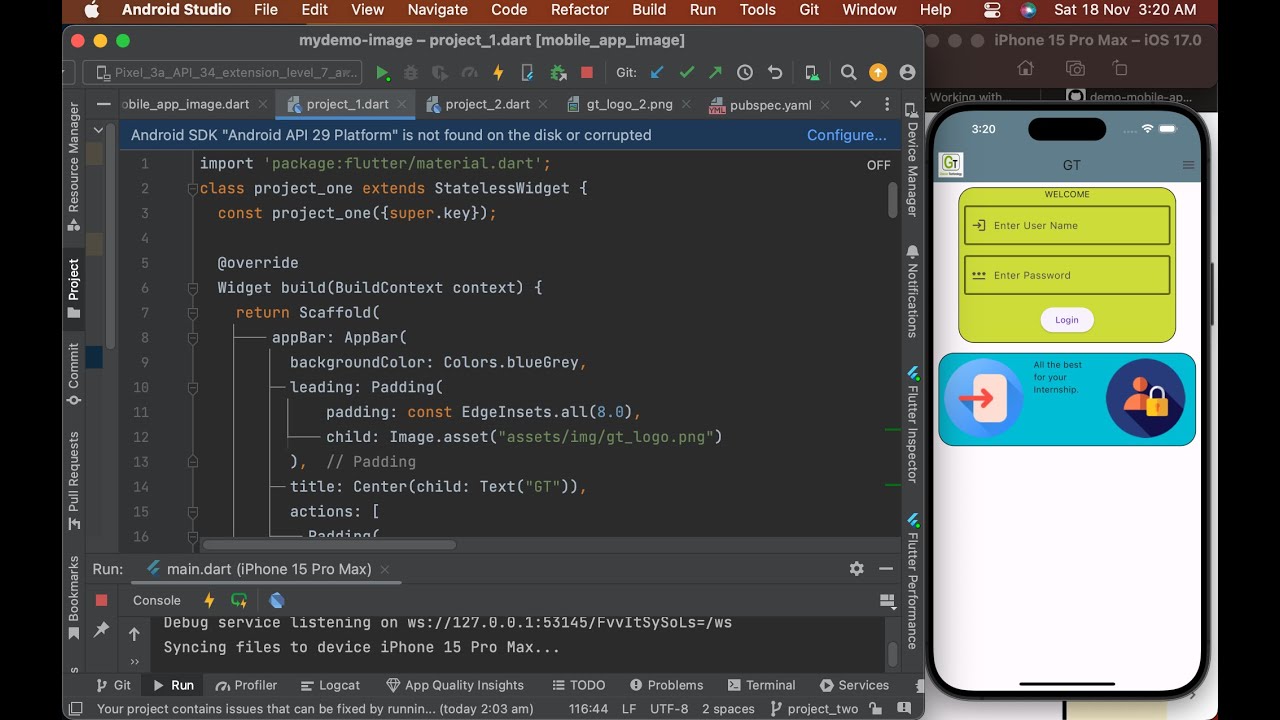Stop the run with red square in Run panel
The image size is (1280, 720).
click(x=101, y=600)
